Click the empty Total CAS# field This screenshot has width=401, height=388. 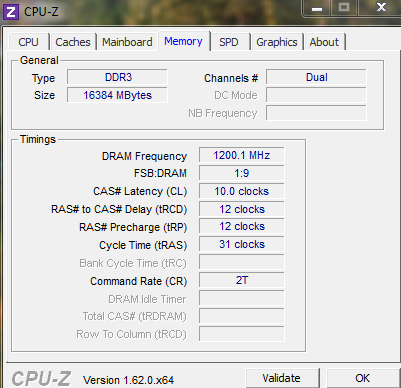coord(242,316)
